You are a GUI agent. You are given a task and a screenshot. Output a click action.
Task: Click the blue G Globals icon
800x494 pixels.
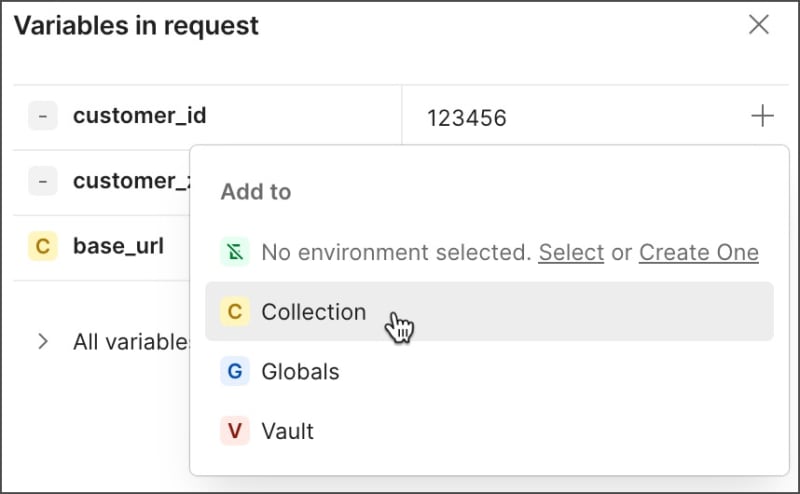pos(234,372)
